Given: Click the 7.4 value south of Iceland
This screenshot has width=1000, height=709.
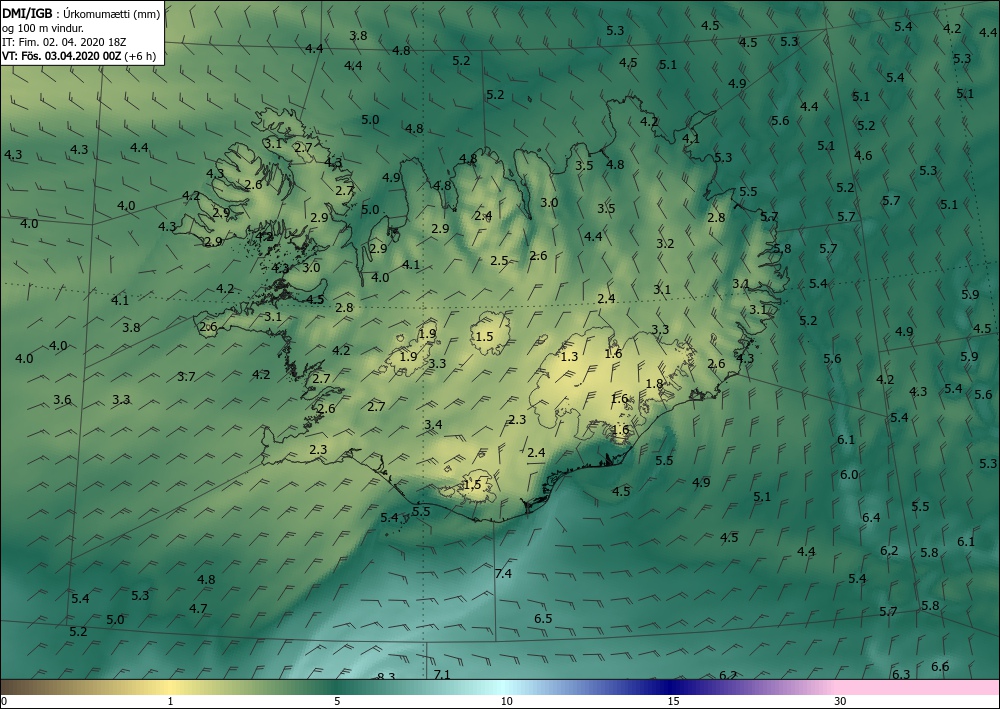Looking at the screenshot, I should [503, 574].
